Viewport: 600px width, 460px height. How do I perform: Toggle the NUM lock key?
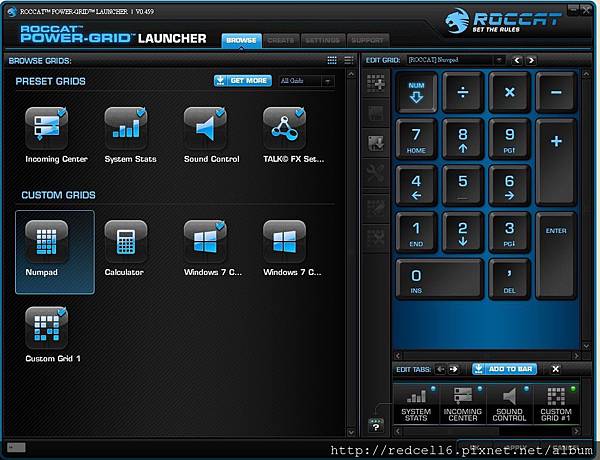[416, 92]
